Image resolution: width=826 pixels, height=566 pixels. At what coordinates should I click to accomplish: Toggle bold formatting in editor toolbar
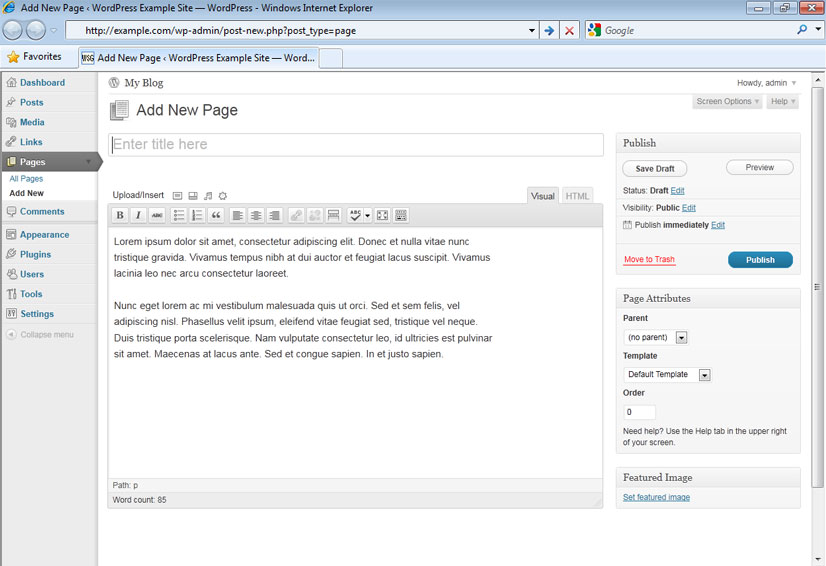click(x=120, y=215)
